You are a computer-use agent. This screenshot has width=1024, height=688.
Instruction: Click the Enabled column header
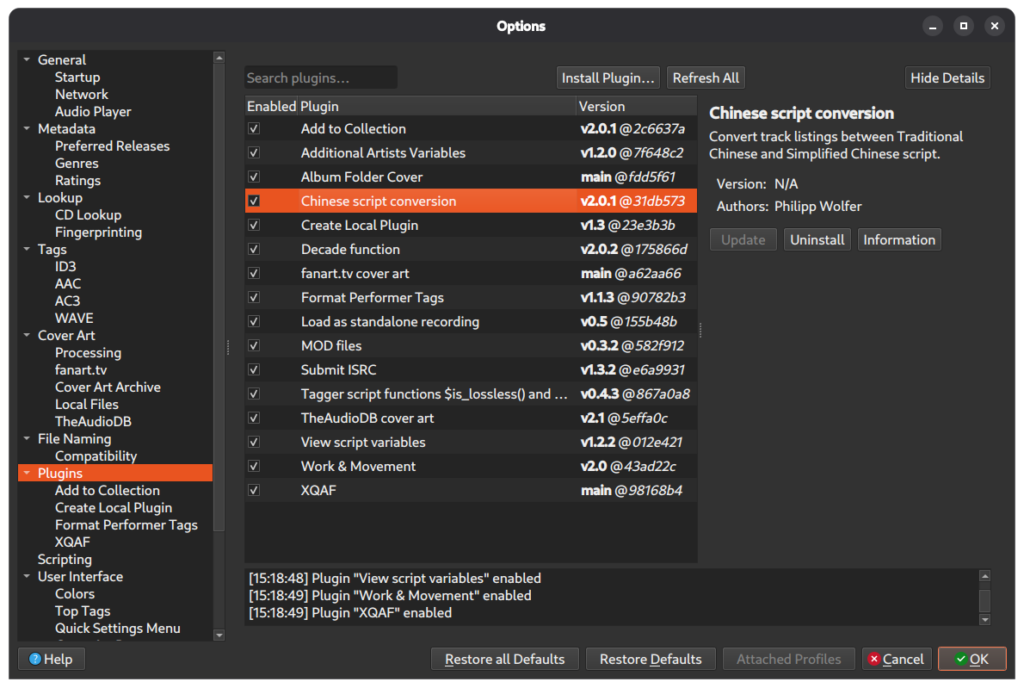coord(272,106)
